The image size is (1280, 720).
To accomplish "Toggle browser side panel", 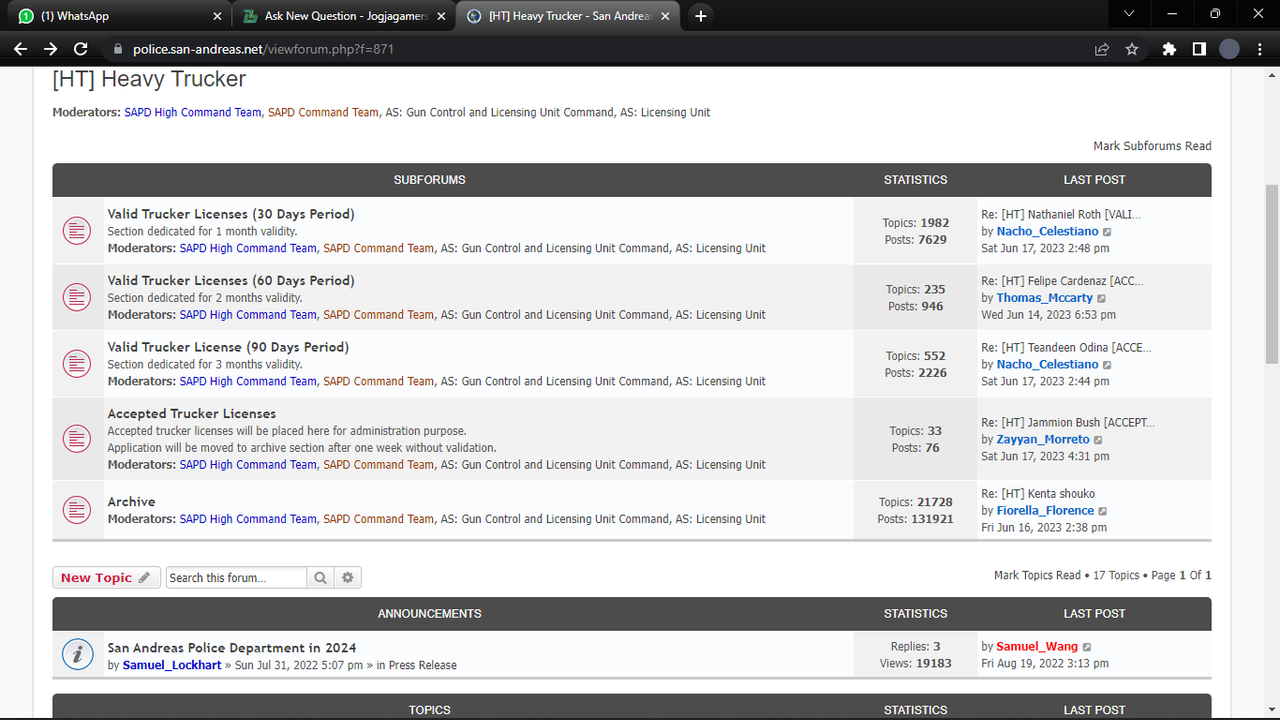I will point(1199,49).
